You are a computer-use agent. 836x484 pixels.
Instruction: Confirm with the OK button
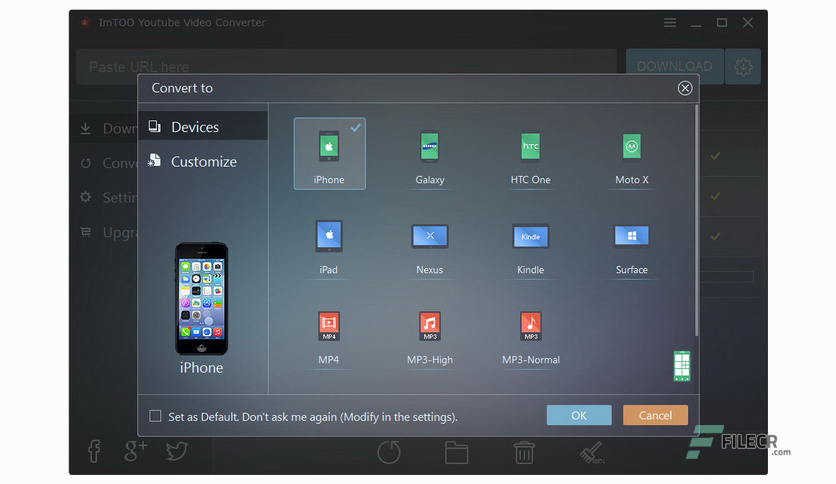tap(579, 415)
